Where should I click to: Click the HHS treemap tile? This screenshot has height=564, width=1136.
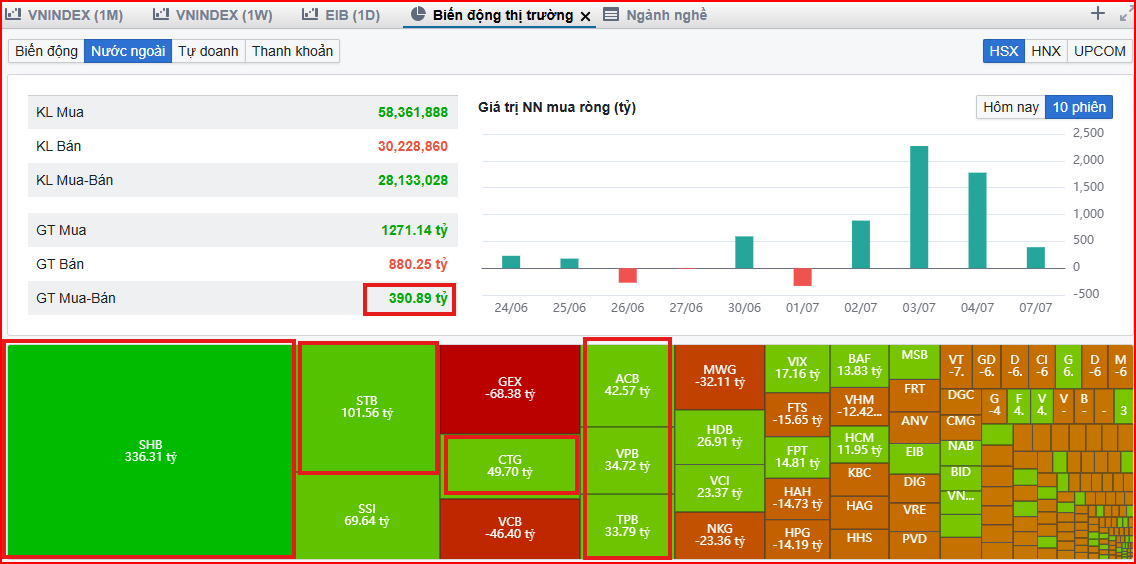tap(859, 544)
